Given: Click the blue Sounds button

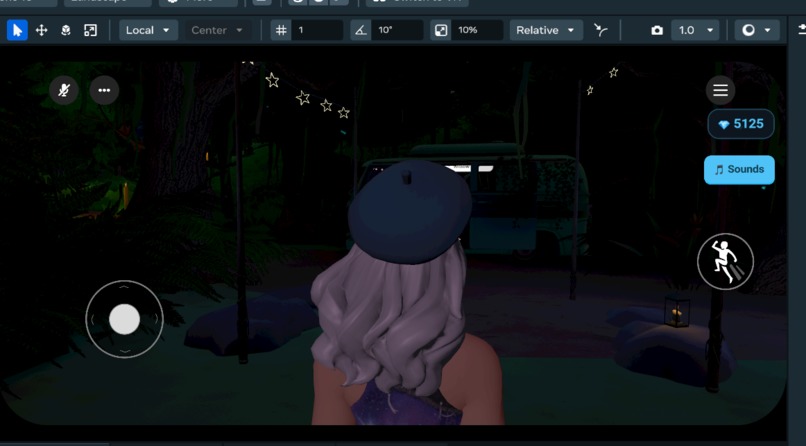Looking at the screenshot, I should click(x=739, y=170).
